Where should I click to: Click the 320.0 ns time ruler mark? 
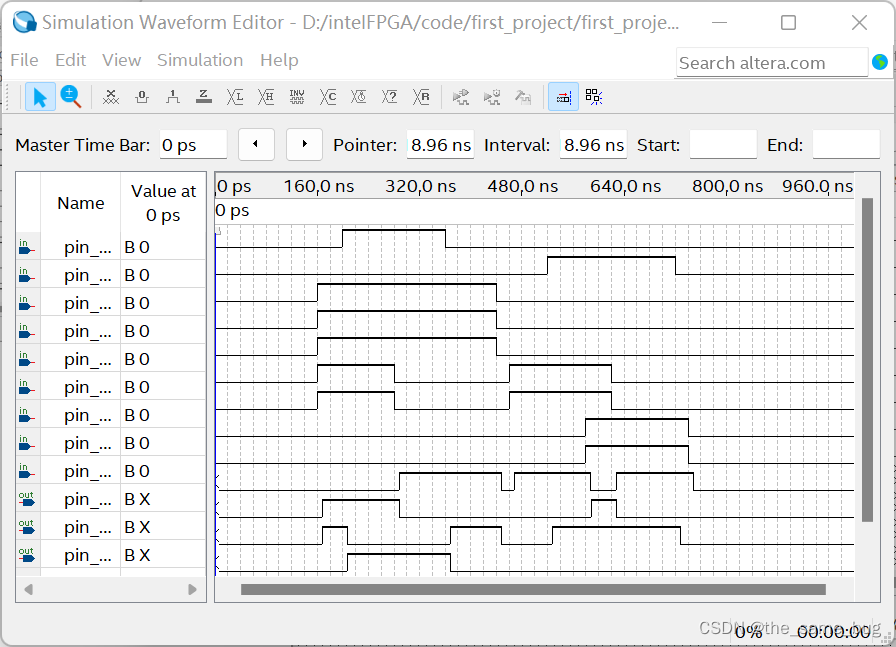421,186
